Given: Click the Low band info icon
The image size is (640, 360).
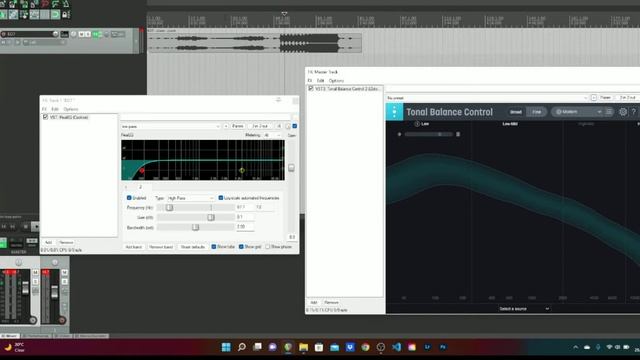Looking at the screenshot, I should pyautogui.click(x=417, y=124).
